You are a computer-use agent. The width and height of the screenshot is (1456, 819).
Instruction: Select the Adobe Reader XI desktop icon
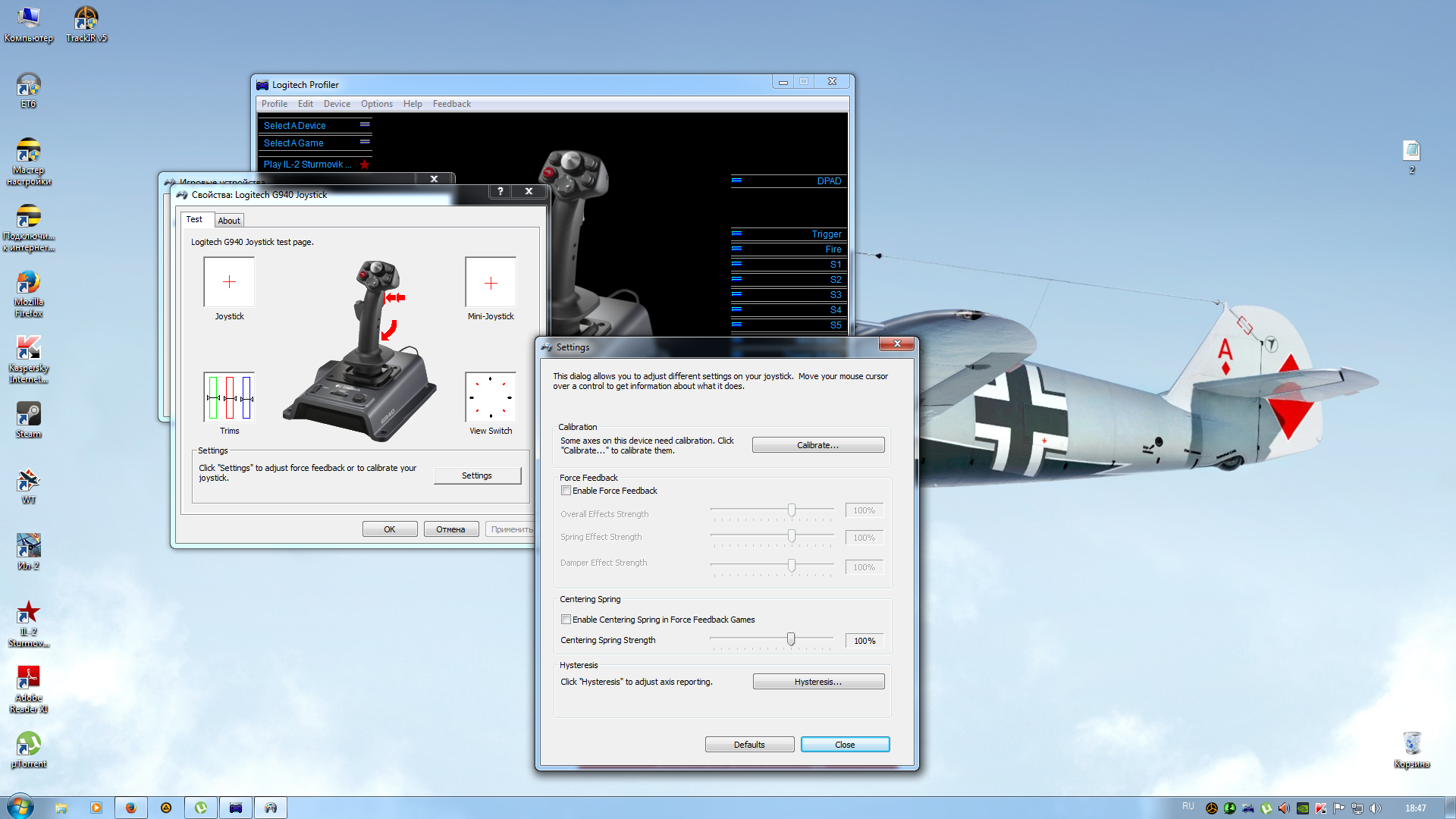tap(28, 689)
